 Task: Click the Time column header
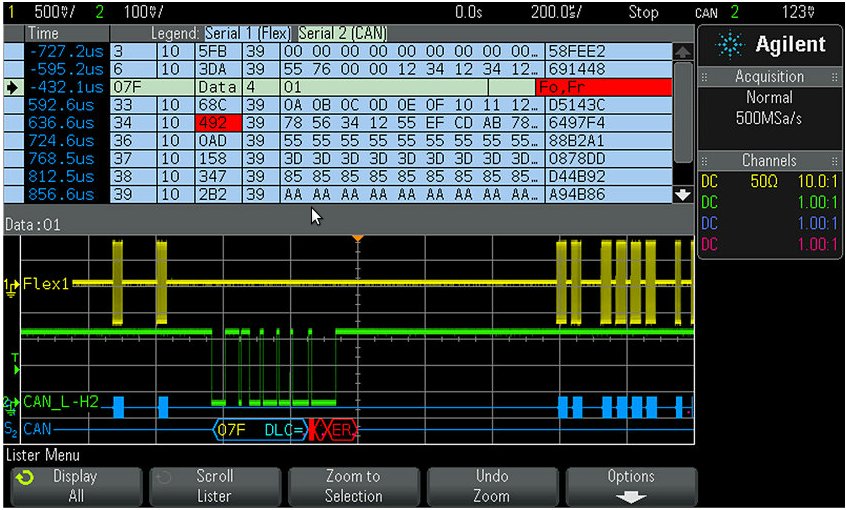(43, 33)
